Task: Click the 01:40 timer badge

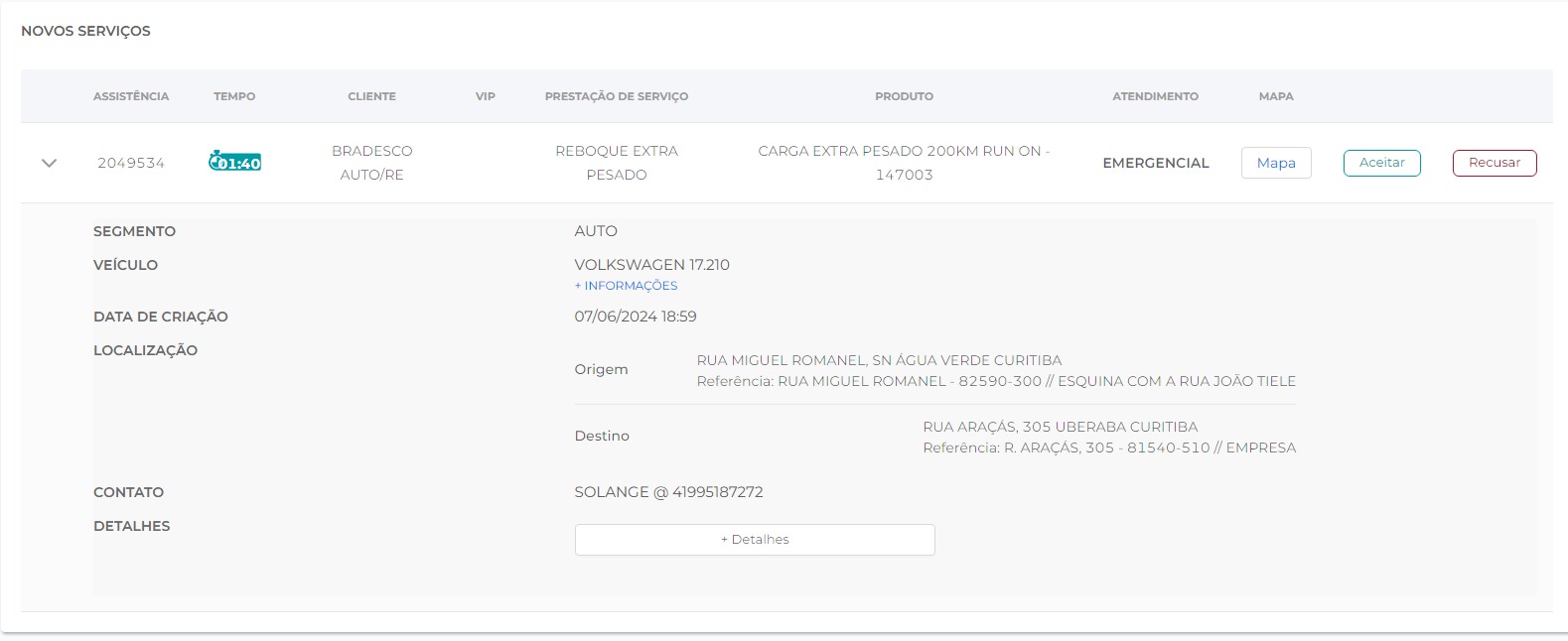Action: [x=234, y=163]
